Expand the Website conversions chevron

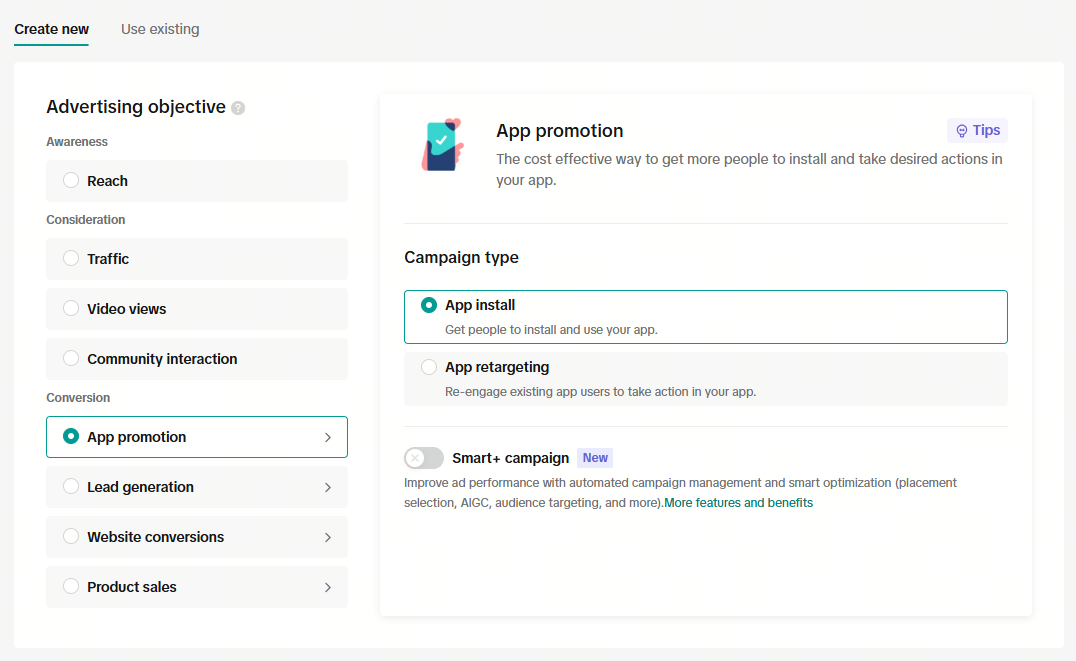click(x=328, y=537)
